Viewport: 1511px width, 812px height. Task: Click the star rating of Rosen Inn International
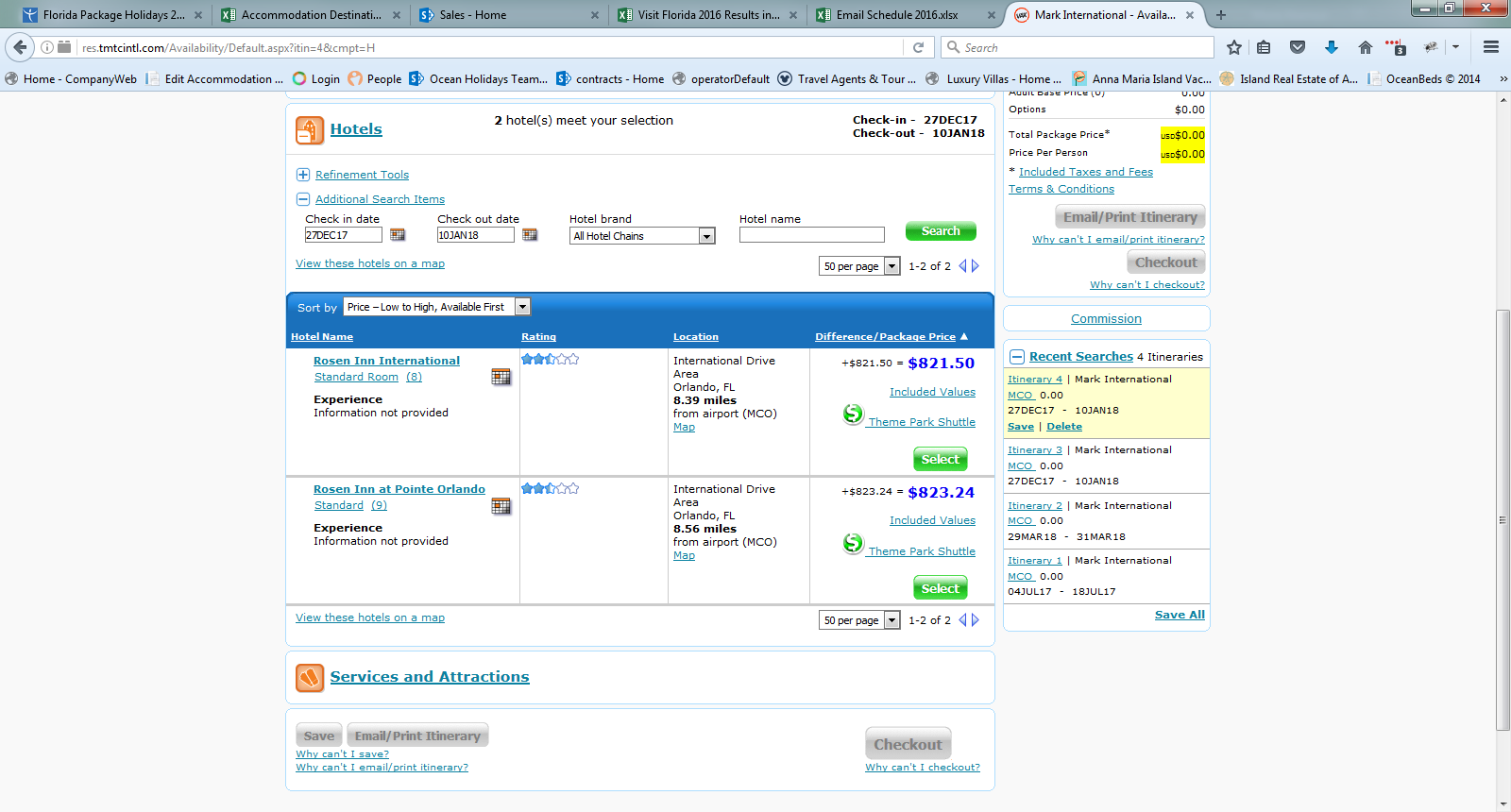tap(550, 359)
